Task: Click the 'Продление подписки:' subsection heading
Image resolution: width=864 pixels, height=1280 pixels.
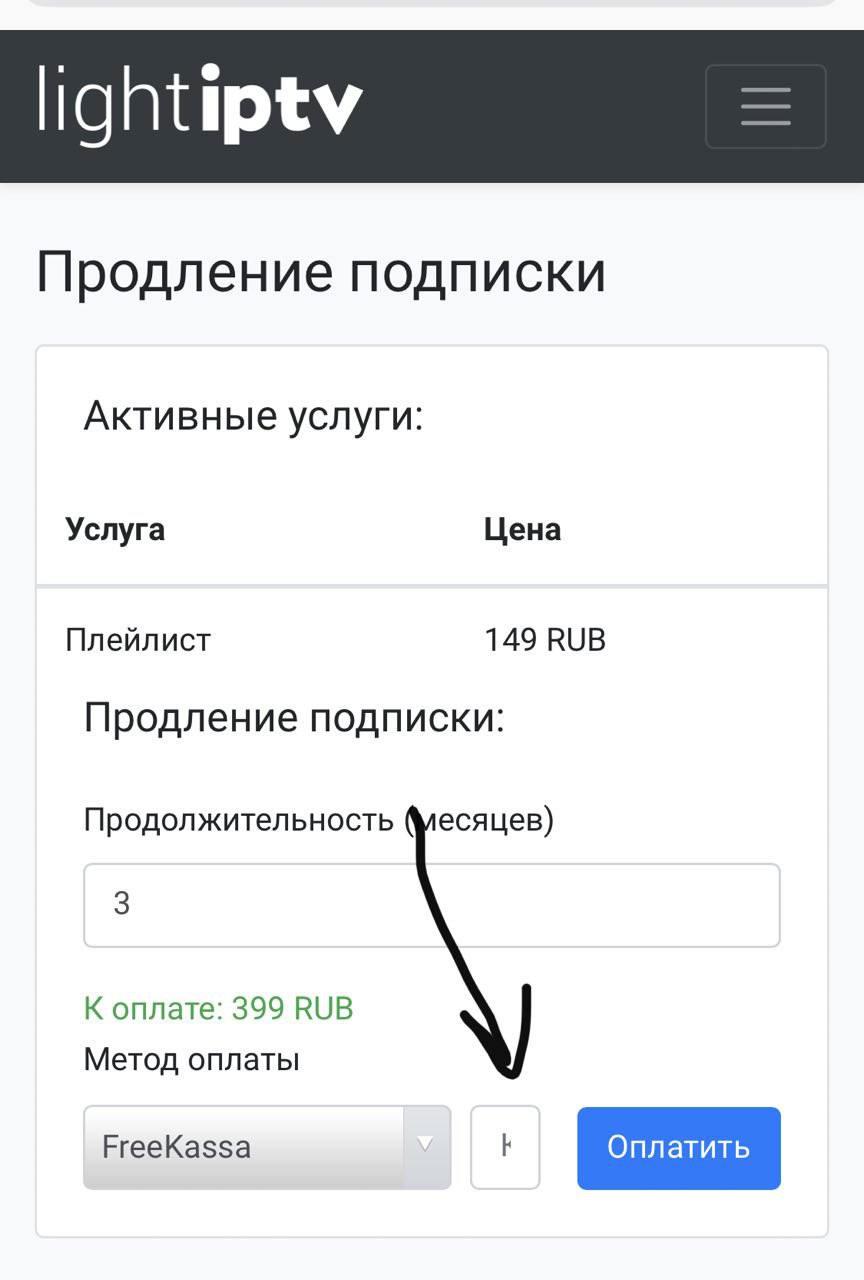Action: pos(294,718)
